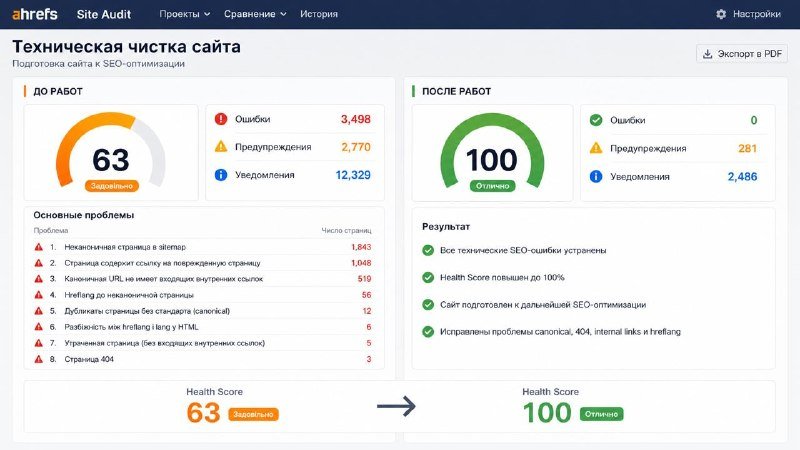
Task: Click the Отлично badge under green gauge
Action: [x=492, y=186]
